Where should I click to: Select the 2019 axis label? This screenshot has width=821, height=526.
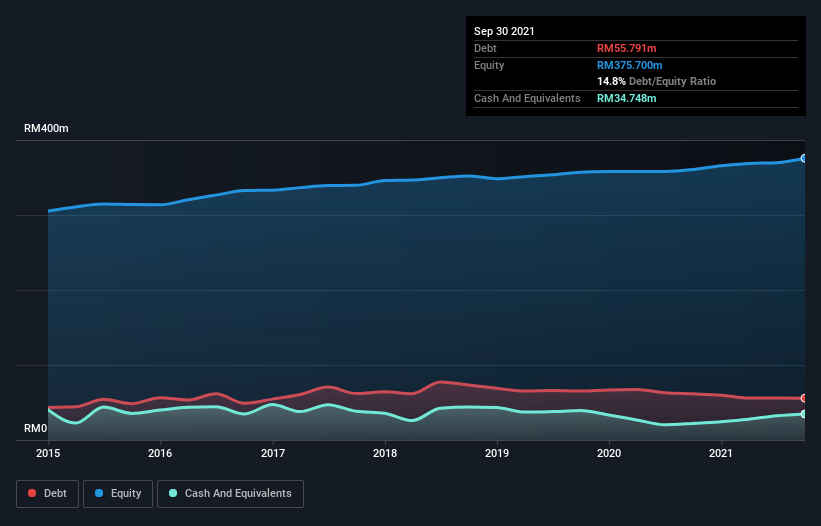[x=497, y=453]
